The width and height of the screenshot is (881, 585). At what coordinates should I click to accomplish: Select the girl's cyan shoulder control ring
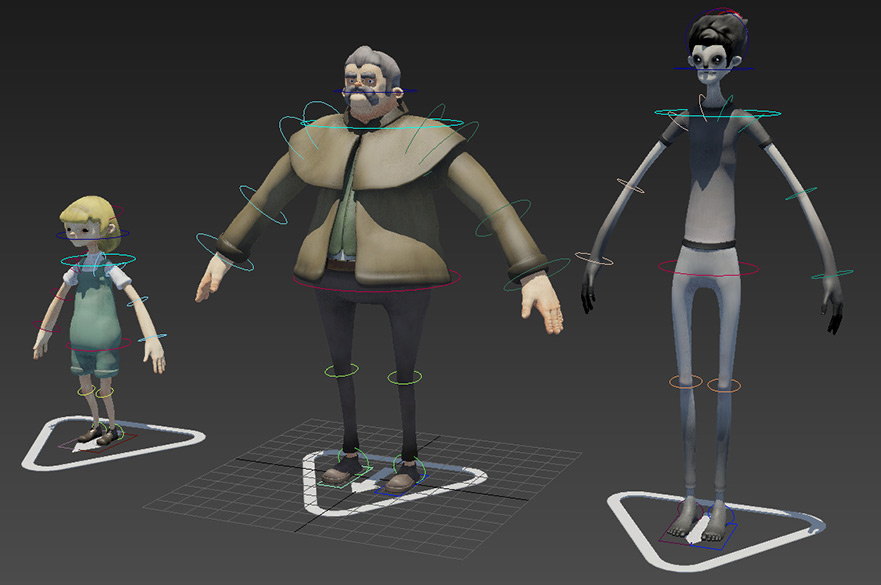[98, 260]
